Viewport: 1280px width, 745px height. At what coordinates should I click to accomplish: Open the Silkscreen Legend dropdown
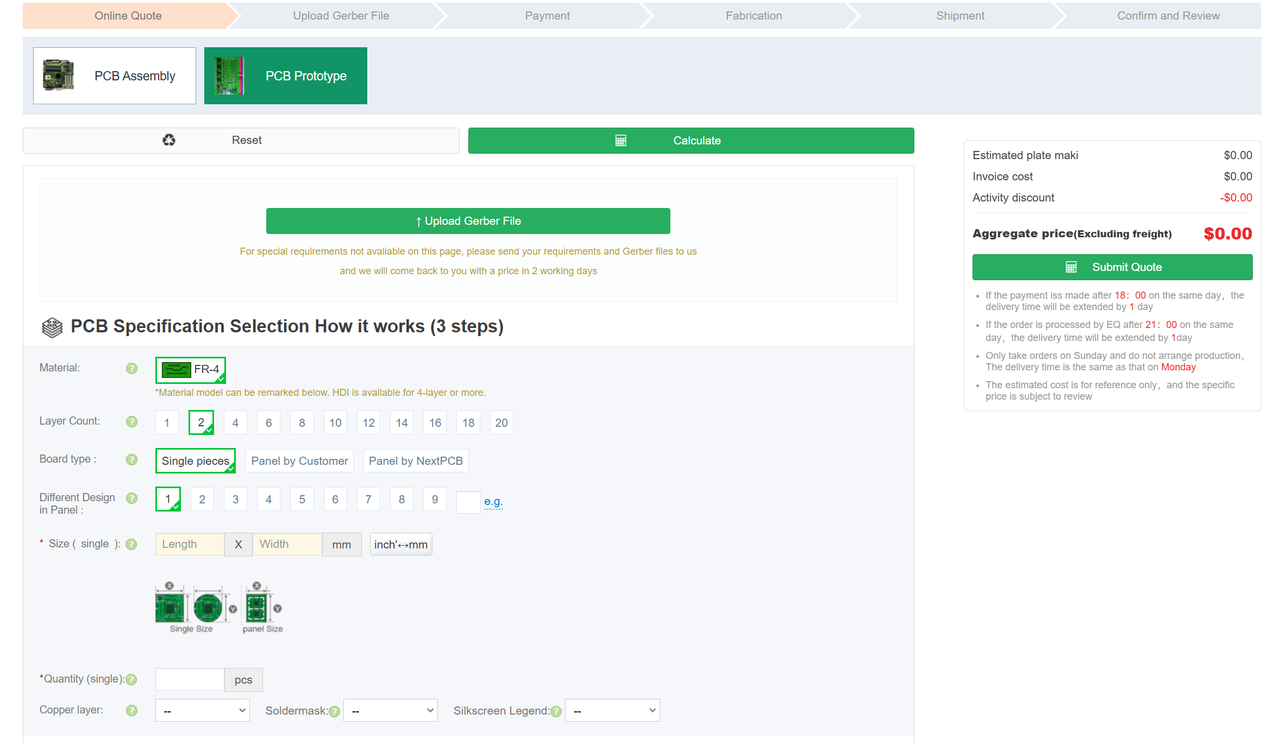[612, 711]
